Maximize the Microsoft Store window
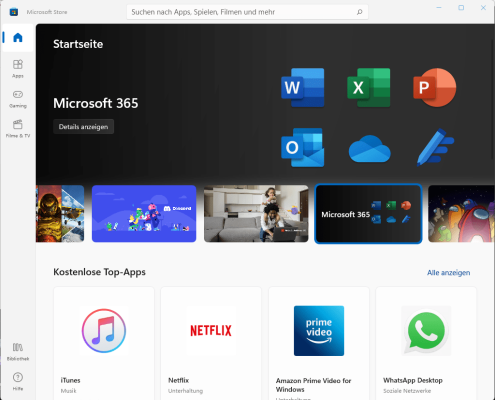495x400 pixels. [x=461, y=8]
